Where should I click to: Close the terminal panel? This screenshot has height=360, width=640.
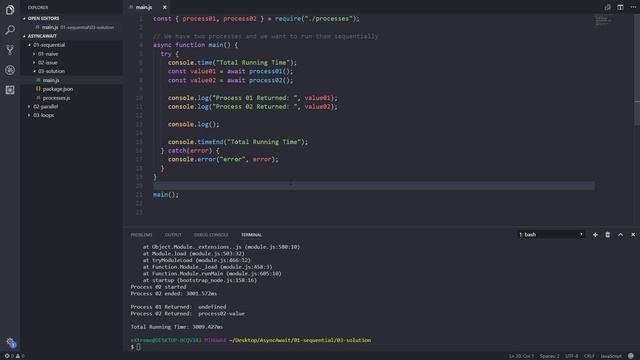pyautogui.click(x=633, y=235)
